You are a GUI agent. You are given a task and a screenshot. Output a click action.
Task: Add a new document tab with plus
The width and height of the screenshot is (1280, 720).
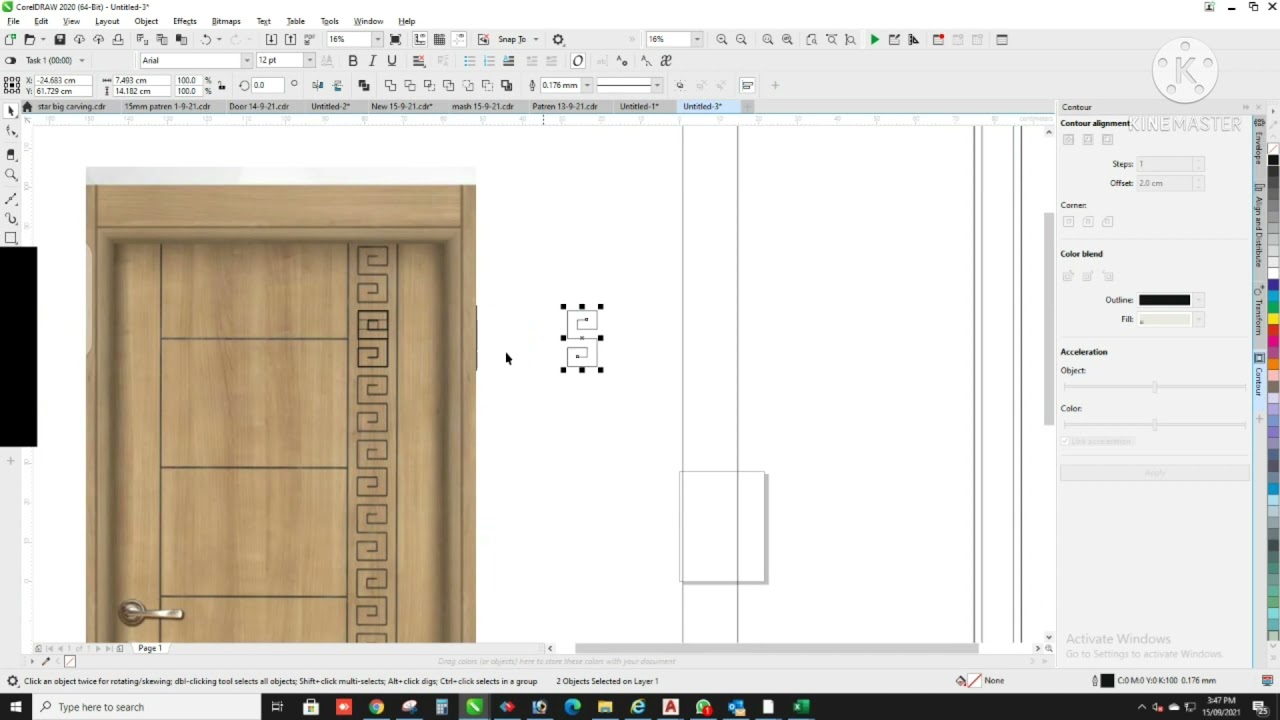(x=746, y=106)
